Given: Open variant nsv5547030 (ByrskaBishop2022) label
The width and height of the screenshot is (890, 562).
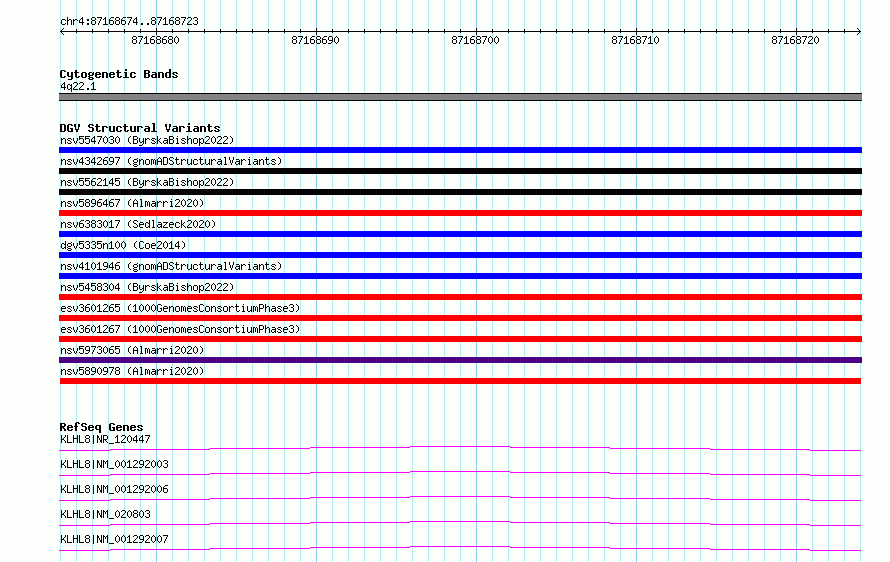Looking at the screenshot, I should (x=147, y=140).
